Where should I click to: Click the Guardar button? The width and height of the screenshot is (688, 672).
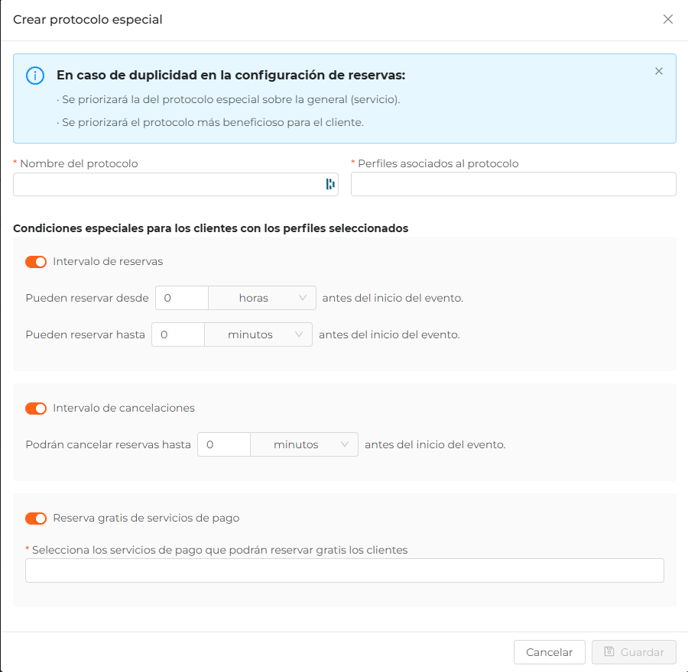pyautogui.click(x=634, y=652)
